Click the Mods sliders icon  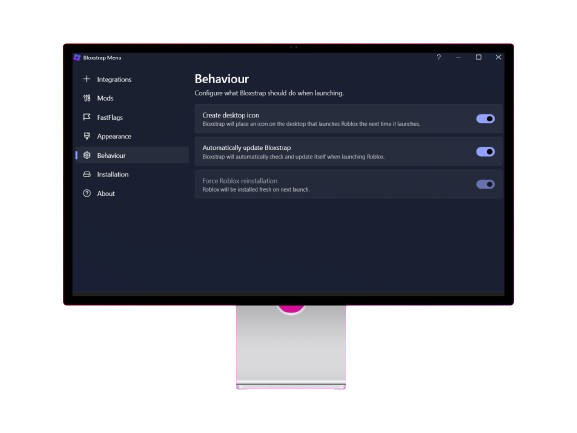pos(86,98)
